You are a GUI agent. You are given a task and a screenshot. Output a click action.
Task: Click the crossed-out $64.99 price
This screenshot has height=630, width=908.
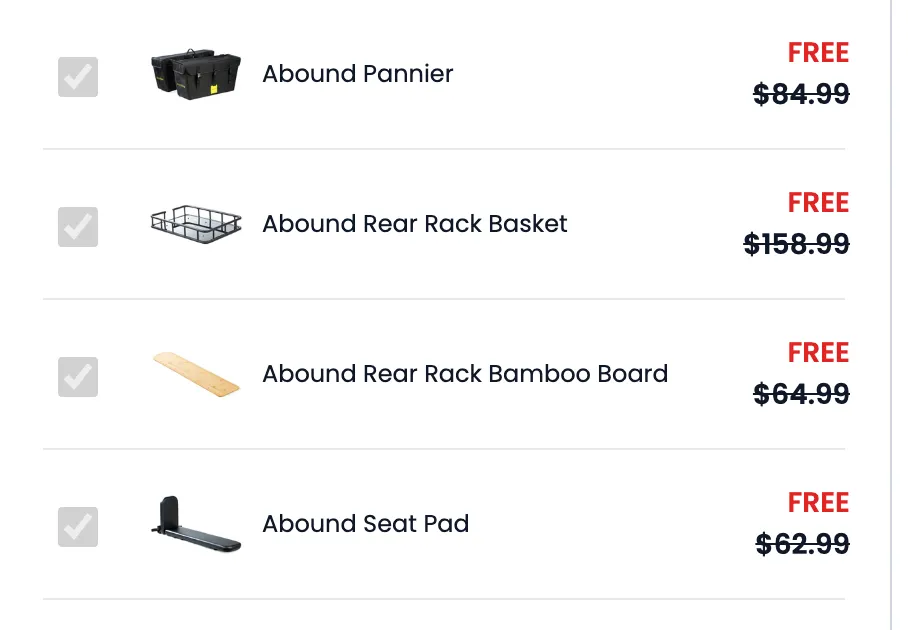(x=801, y=394)
